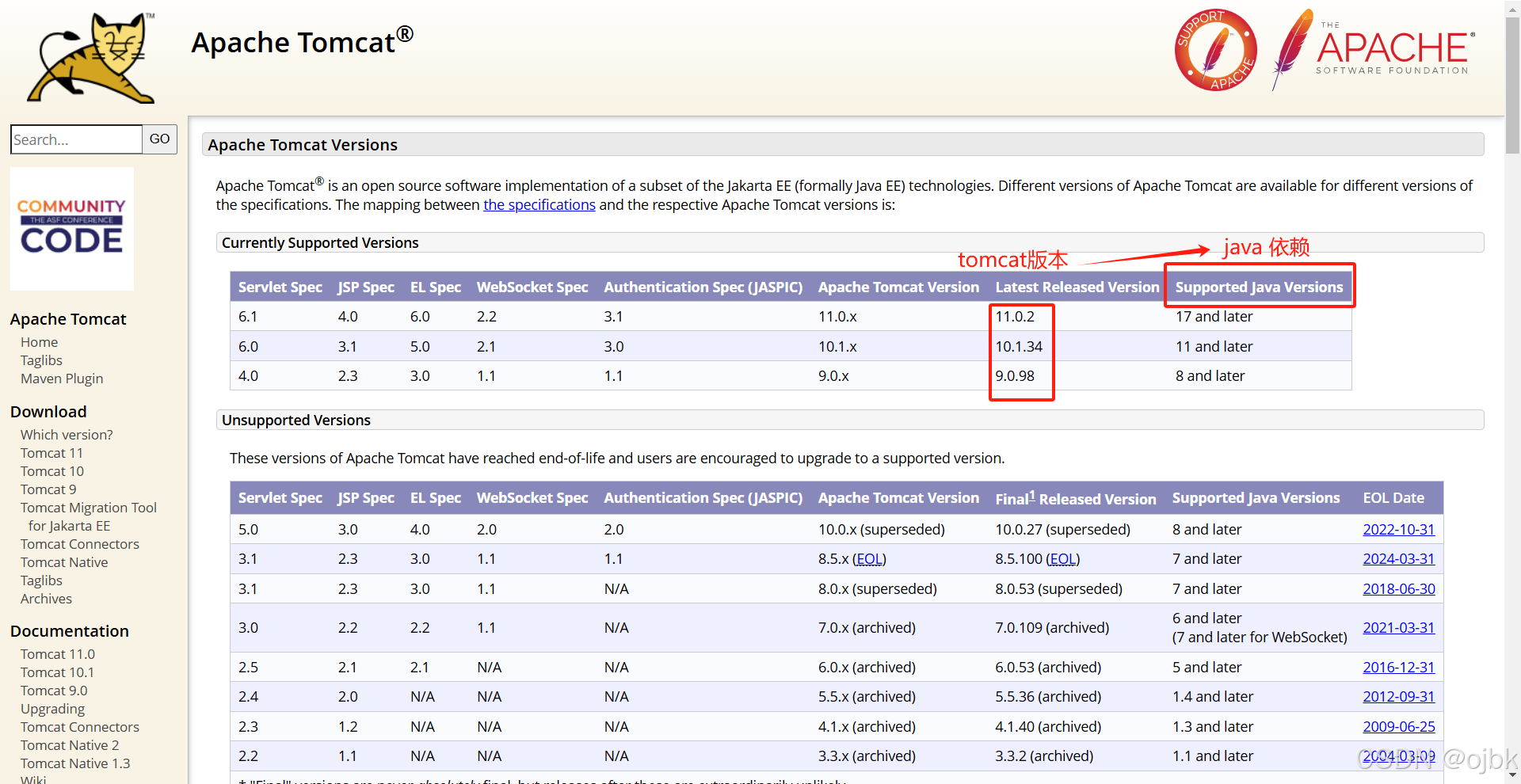Screen dimensions: 1521x784
Task: Open the Archives link
Action: pyautogui.click(x=46, y=599)
